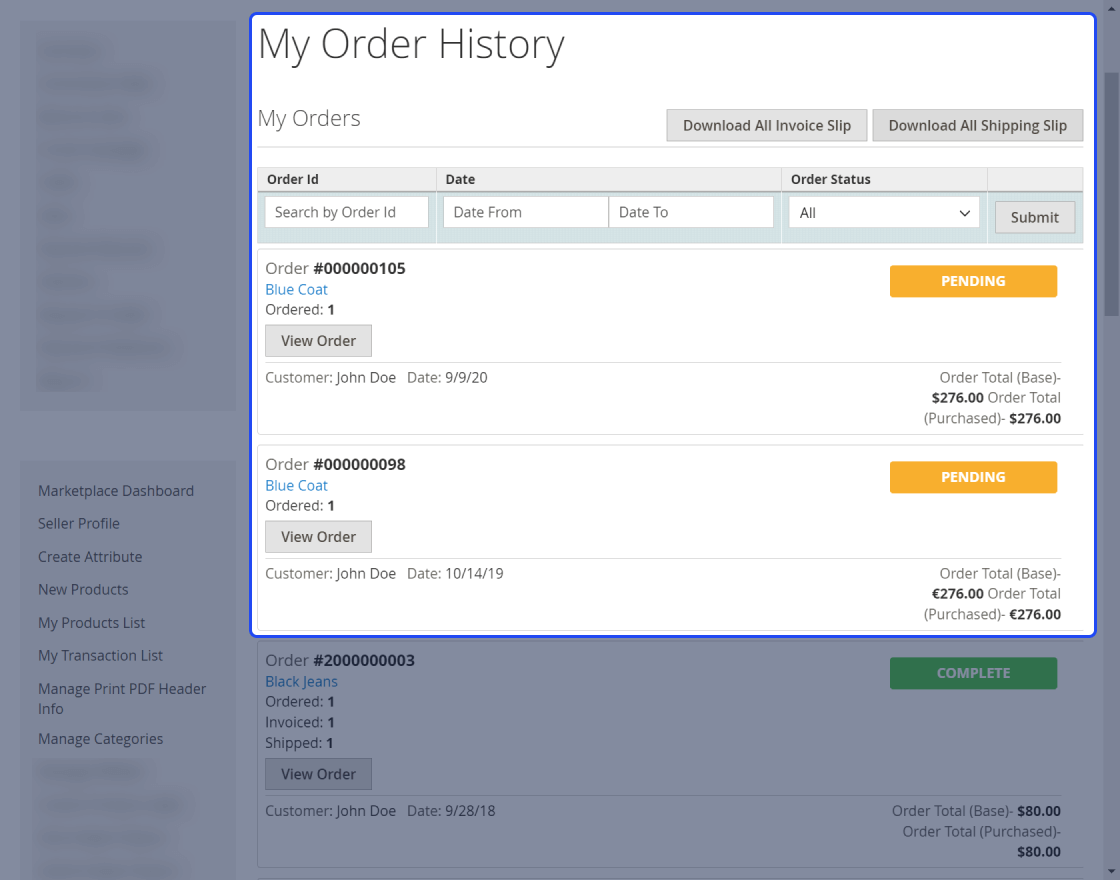This screenshot has height=880, width=1120.
Task: Select the Date From field
Action: [x=526, y=212]
